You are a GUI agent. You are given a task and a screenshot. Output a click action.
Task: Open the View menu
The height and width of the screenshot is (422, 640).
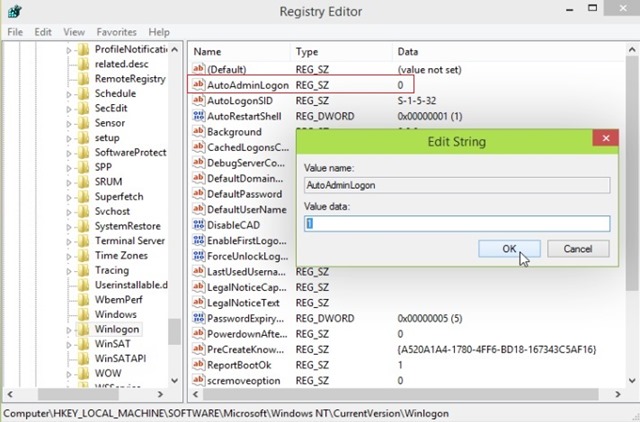pos(74,32)
